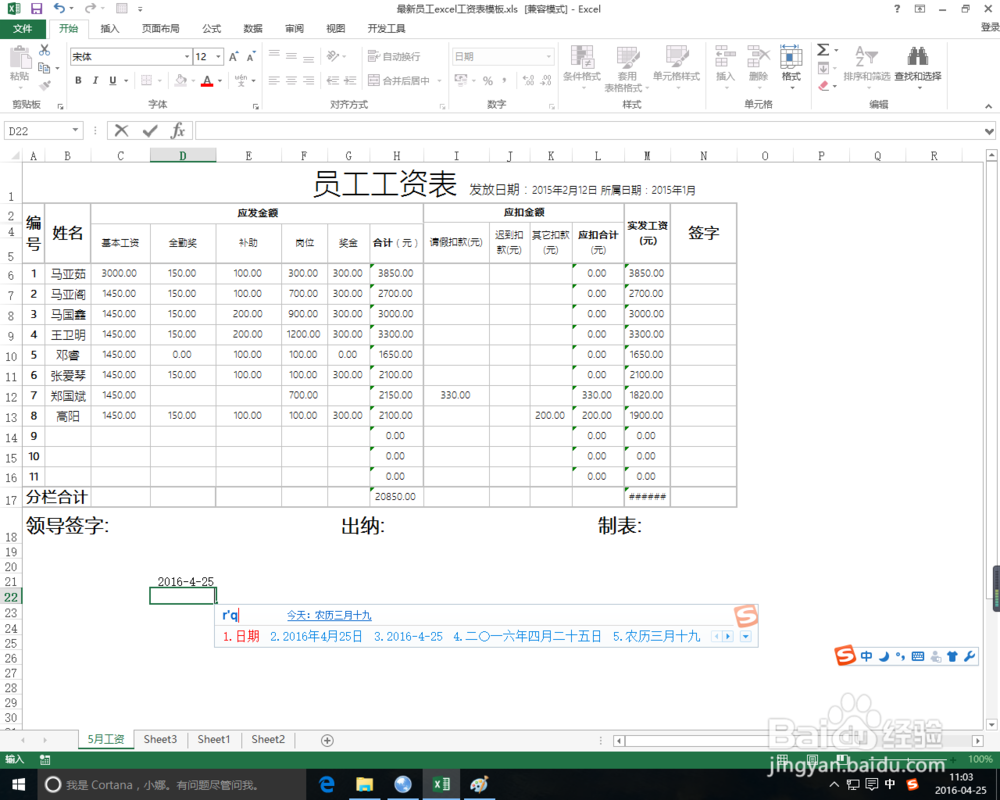Viewport: 1000px width, 800px height.
Task: Confirm entry with formula bar checkmark
Action: tap(150, 131)
